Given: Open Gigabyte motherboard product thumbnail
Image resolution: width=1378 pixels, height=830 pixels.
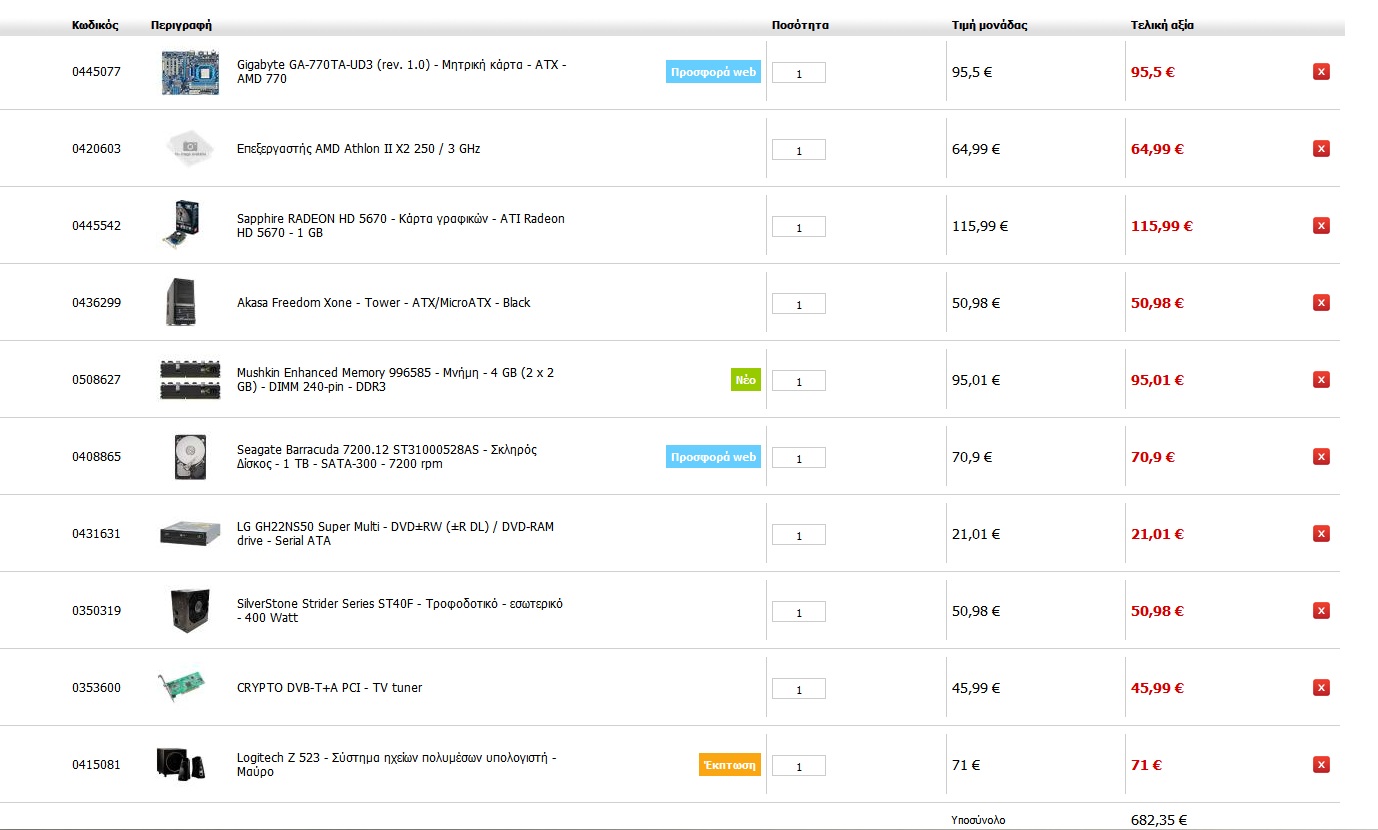Looking at the screenshot, I should click(x=190, y=72).
